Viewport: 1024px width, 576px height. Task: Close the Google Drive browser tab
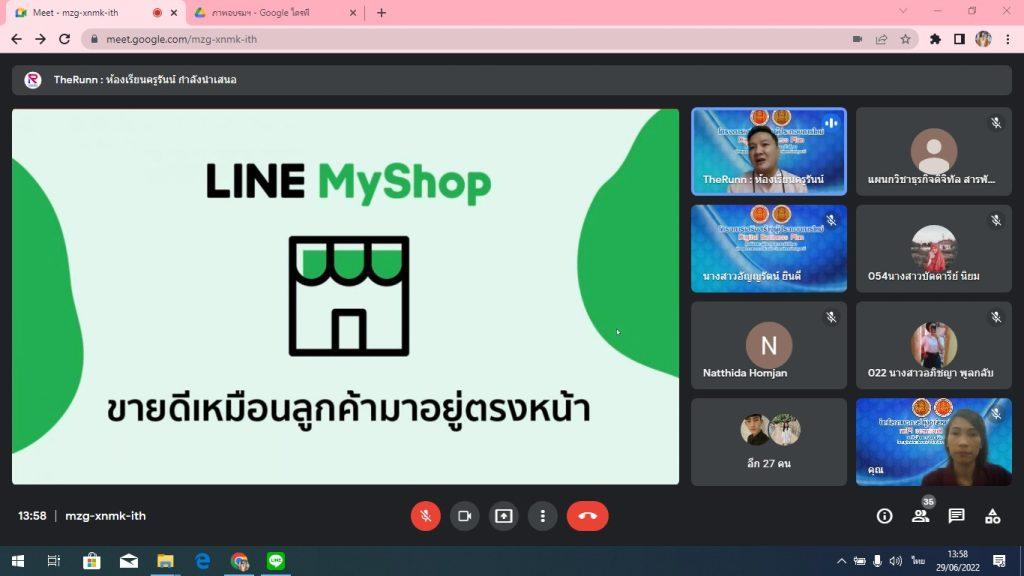point(353,12)
